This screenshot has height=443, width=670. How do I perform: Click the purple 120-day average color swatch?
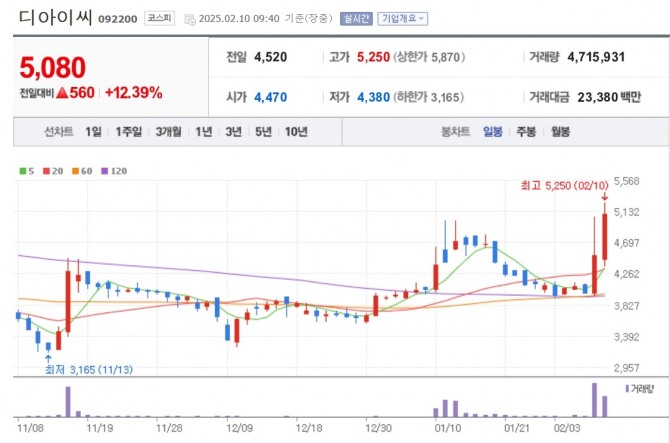click(x=105, y=171)
